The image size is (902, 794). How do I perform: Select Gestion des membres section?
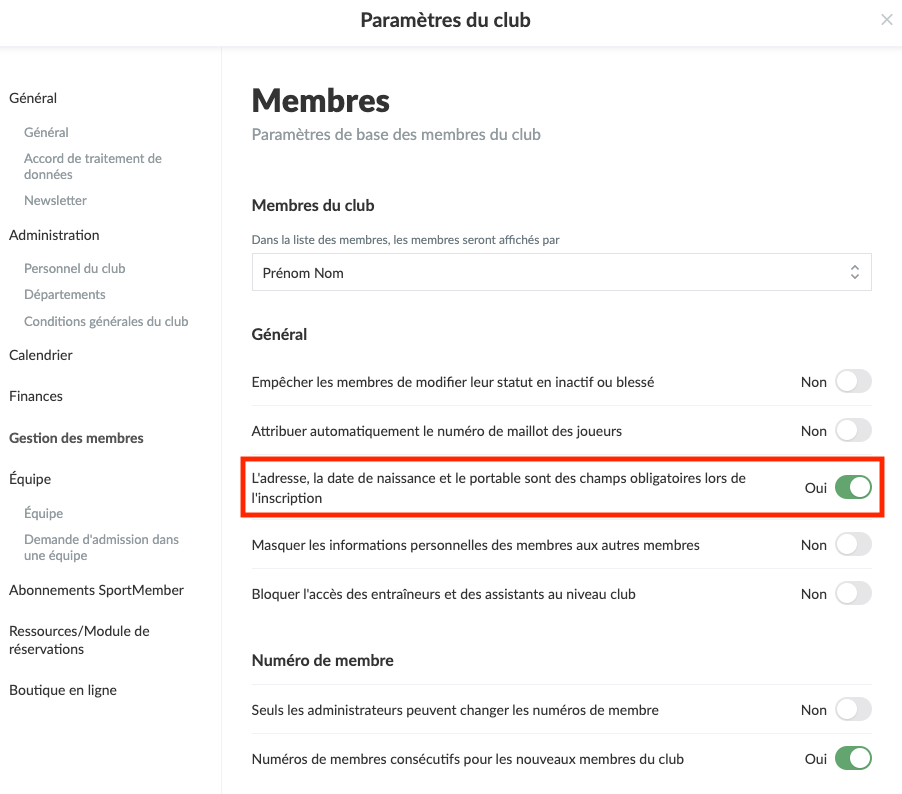pos(76,438)
